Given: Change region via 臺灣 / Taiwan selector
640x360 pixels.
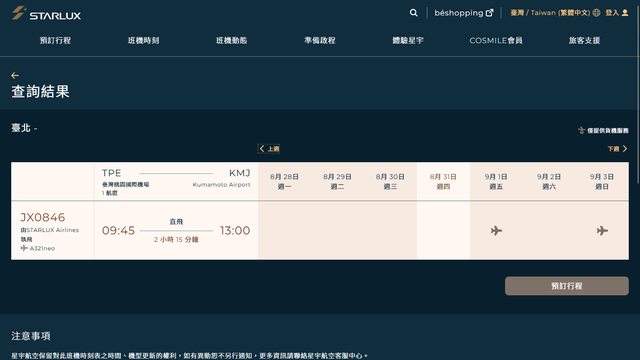Looking at the screenshot, I should [x=555, y=13].
